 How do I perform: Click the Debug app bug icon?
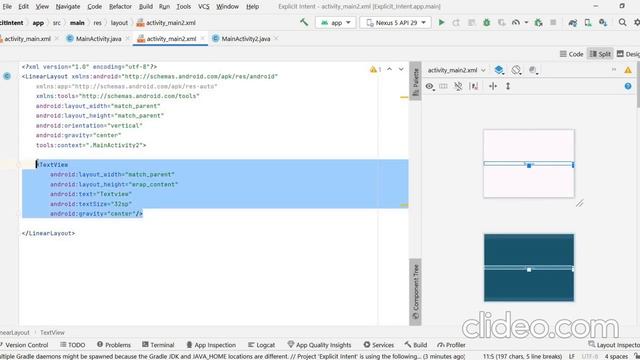coord(487,23)
